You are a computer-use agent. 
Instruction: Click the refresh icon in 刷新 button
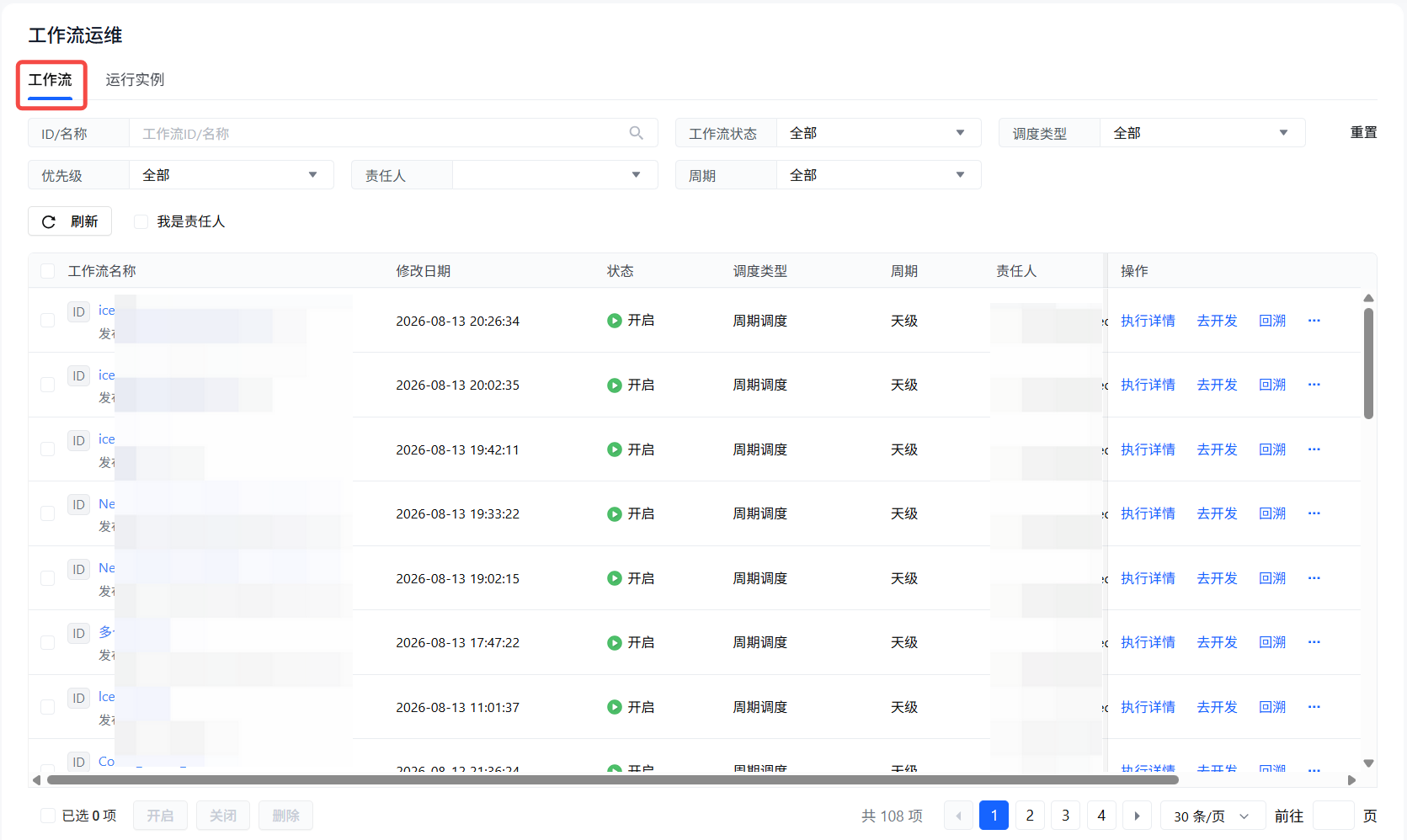point(49,221)
